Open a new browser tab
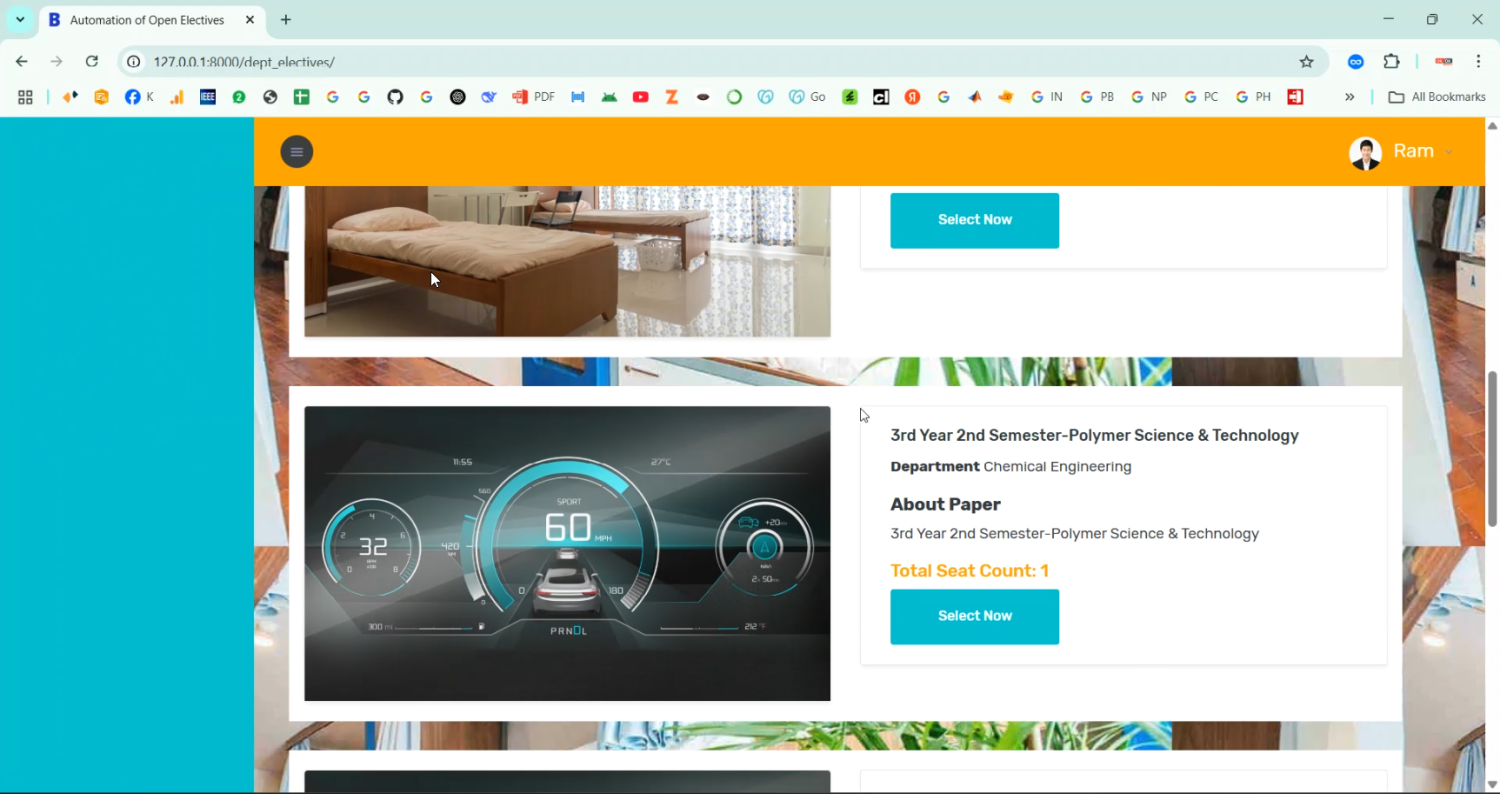This screenshot has width=1500, height=794. coord(286,20)
